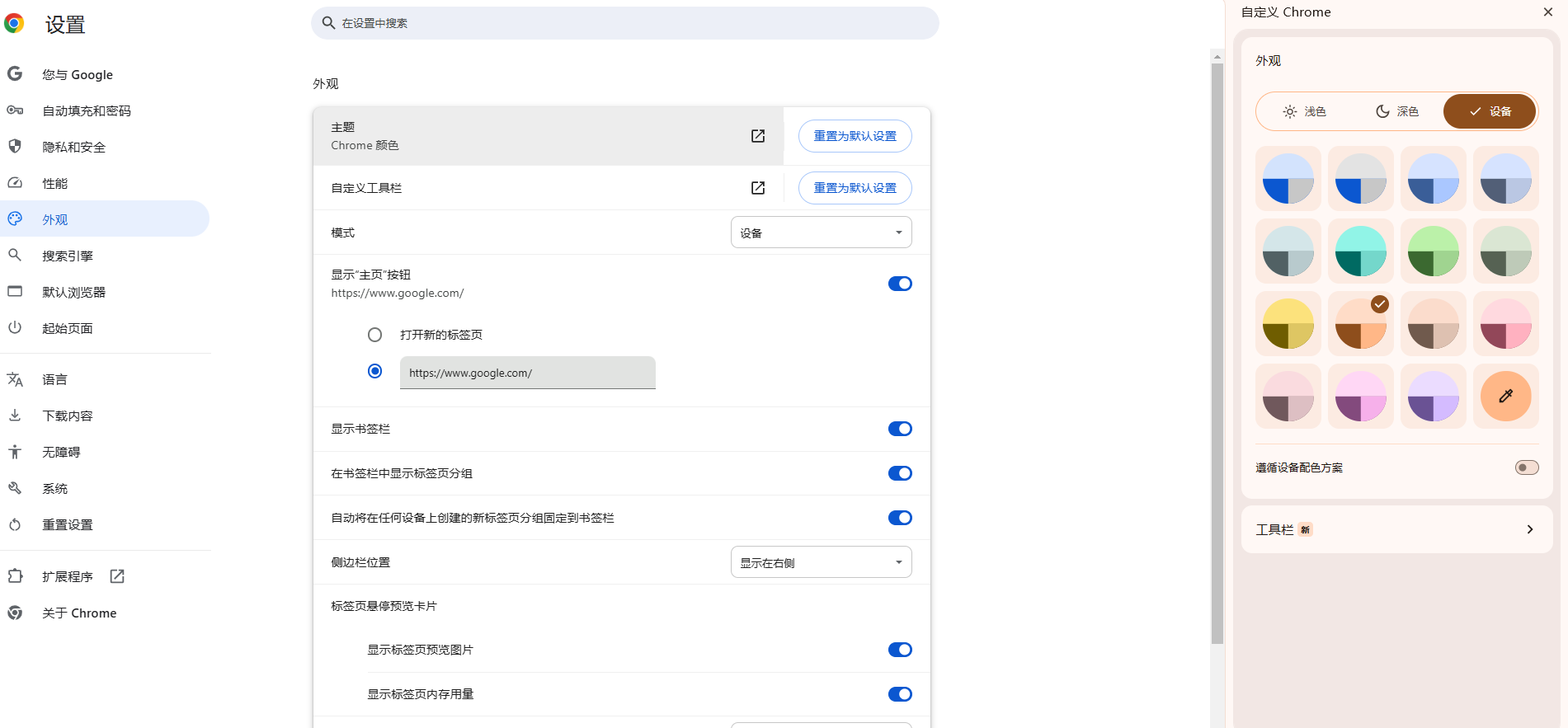Image resolution: width=1568 pixels, height=728 pixels.
Task: Click the 在设置中搜索 search field
Action: pyautogui.click(x=625, y=23)
